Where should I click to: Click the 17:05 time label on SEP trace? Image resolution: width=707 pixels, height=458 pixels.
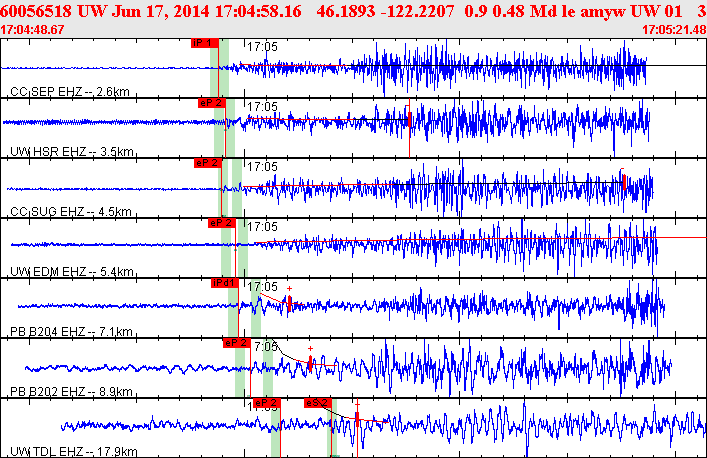[x=262, y=47]
